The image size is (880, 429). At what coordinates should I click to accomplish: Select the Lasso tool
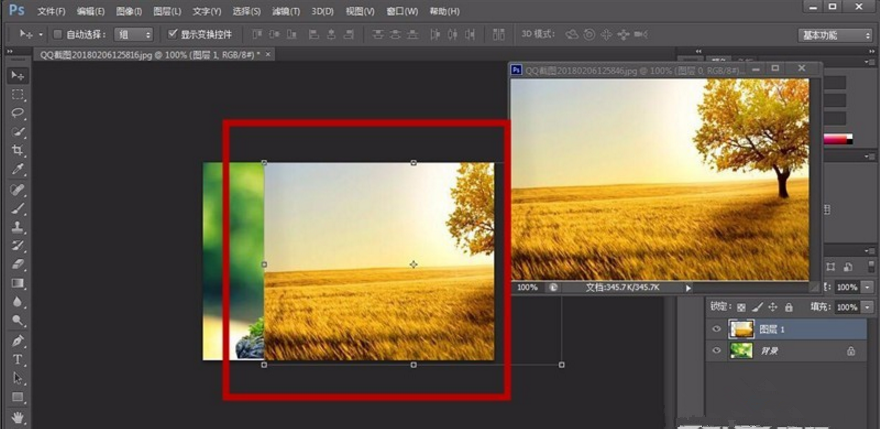click(18, 114)
